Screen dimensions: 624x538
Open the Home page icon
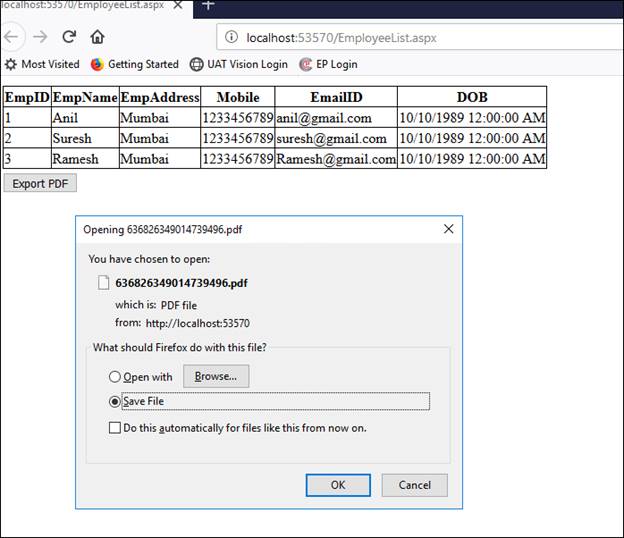tap(97, 37)
